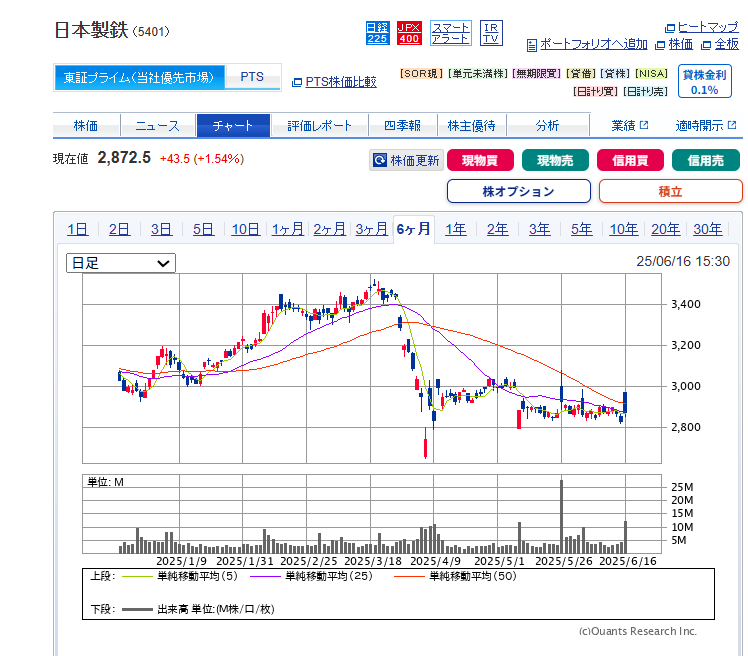The height and width of the screenshot is (656, 748).
Task: Select the 3年 chart range
Action: [540, 229]
